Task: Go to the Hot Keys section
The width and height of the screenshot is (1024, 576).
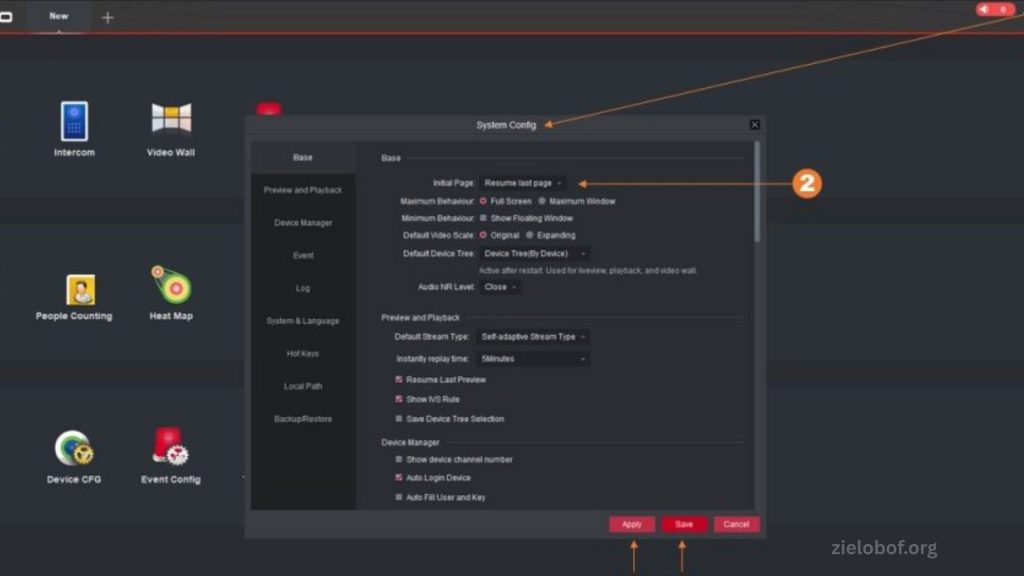Action: (x=303, y=354)
